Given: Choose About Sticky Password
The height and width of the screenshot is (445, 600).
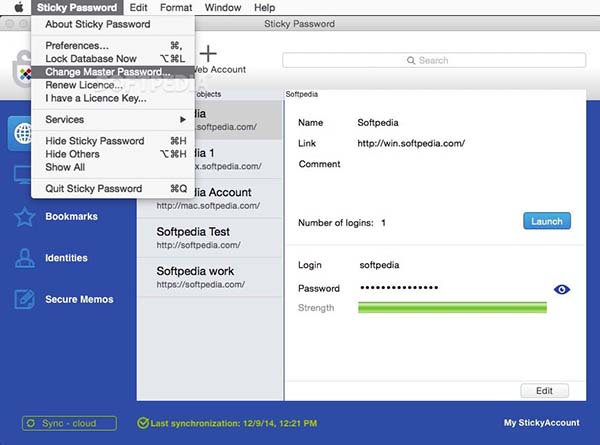Looking at the screenshot, I should click(113, 24).
